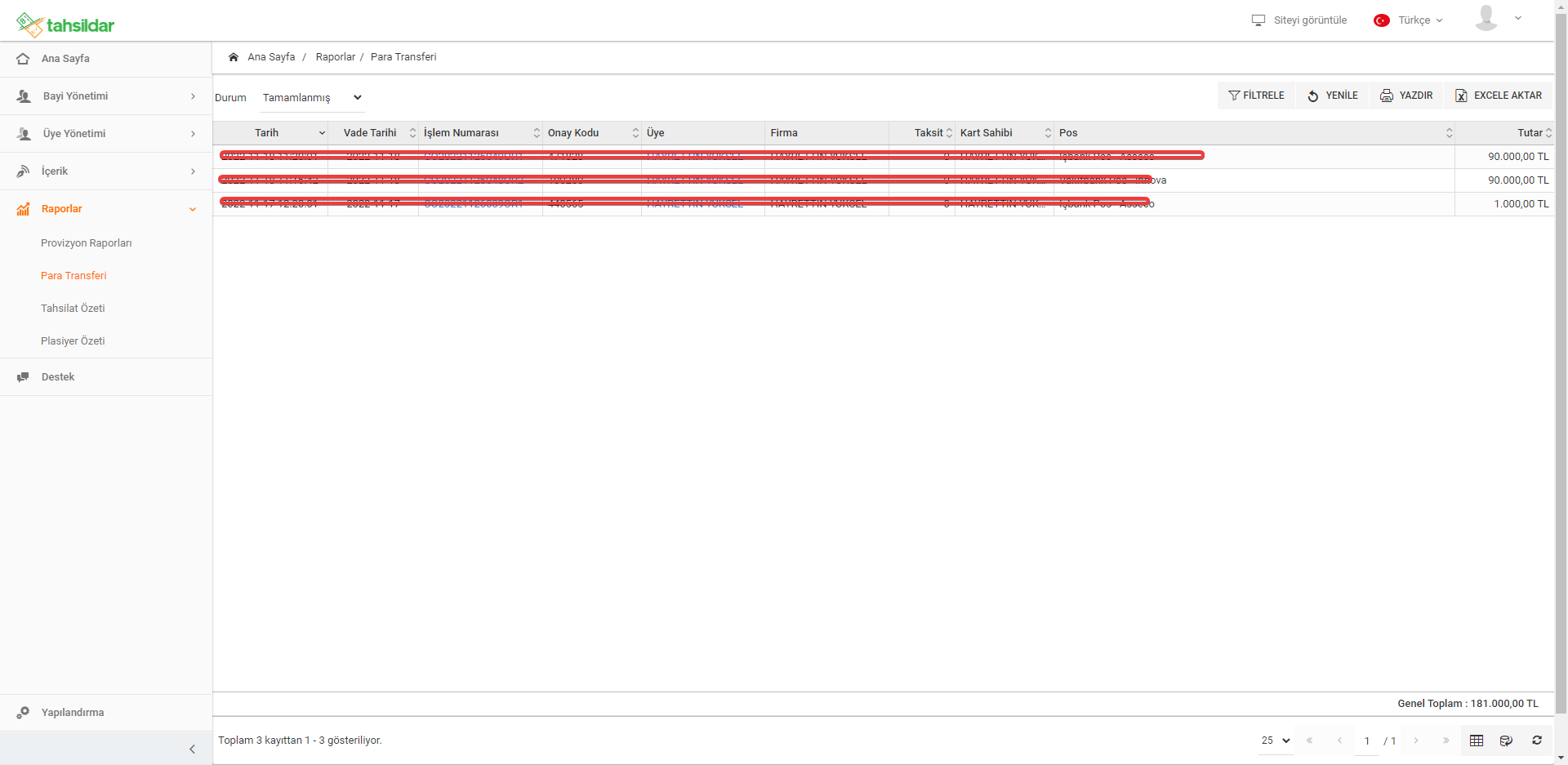Click Siteyi görüntüle link
1568x765 pixels.
coord(1310,20)
